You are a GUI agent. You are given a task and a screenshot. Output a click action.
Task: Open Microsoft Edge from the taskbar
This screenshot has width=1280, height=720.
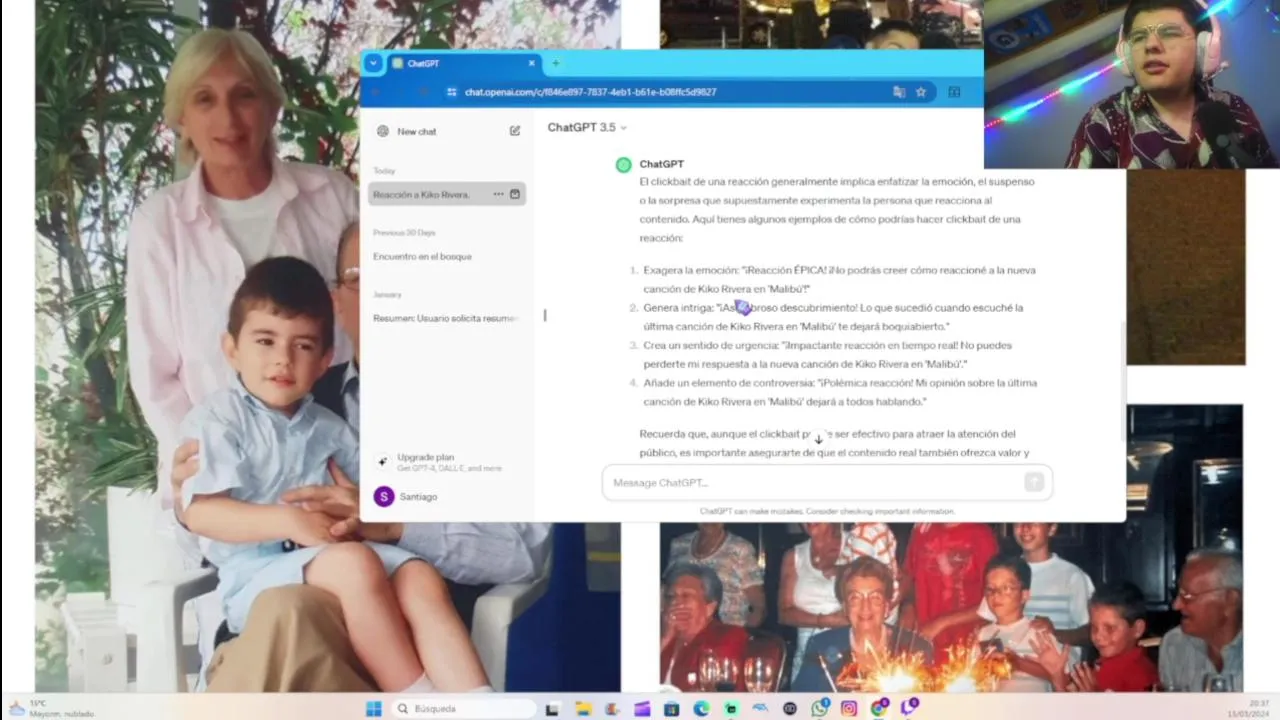[701, 708]
